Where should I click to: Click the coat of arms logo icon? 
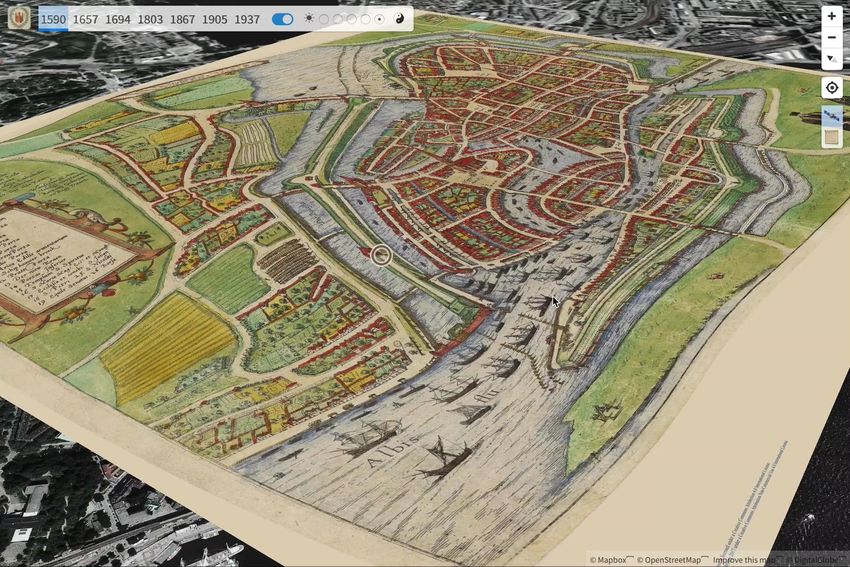click(x=20, y=18)
